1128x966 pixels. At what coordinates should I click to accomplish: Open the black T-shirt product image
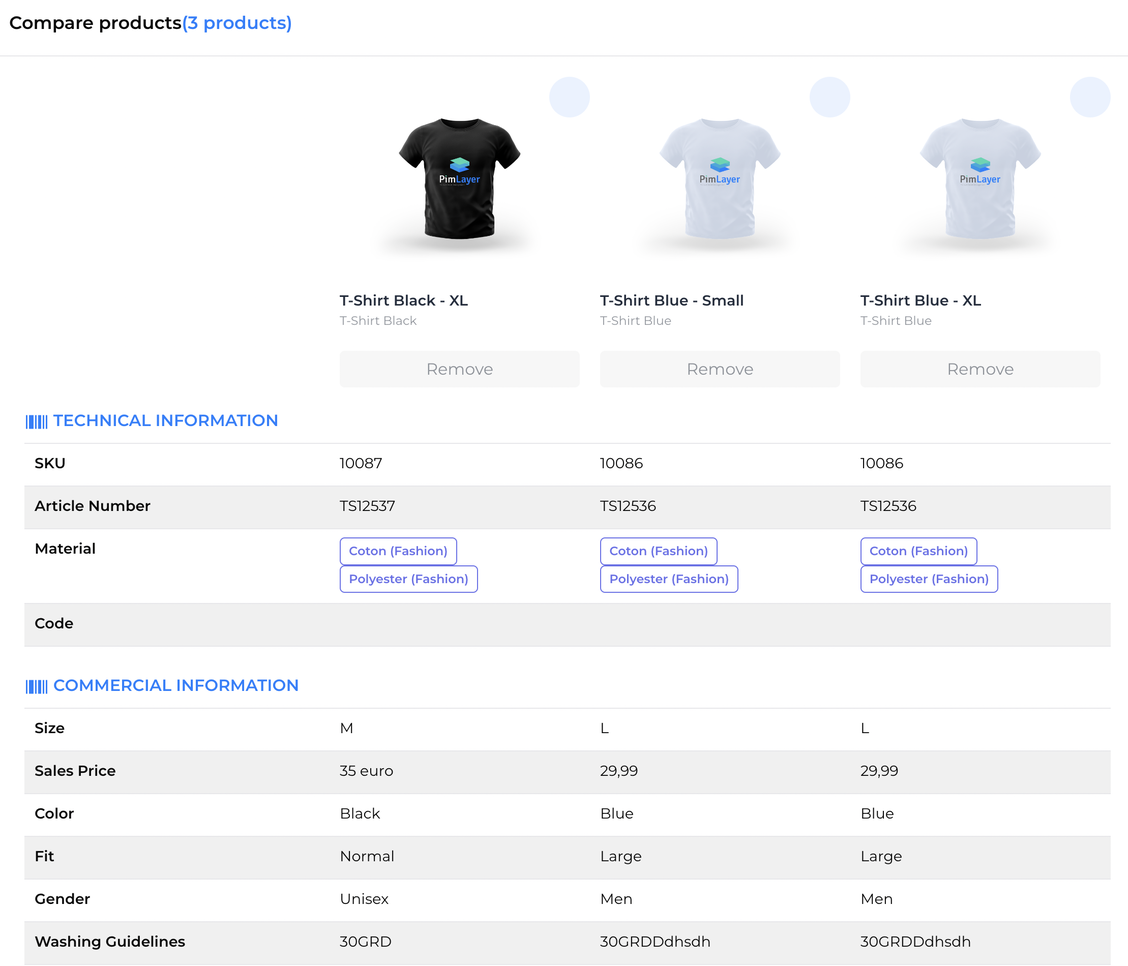pyautogui.click(x=459, y=179)
